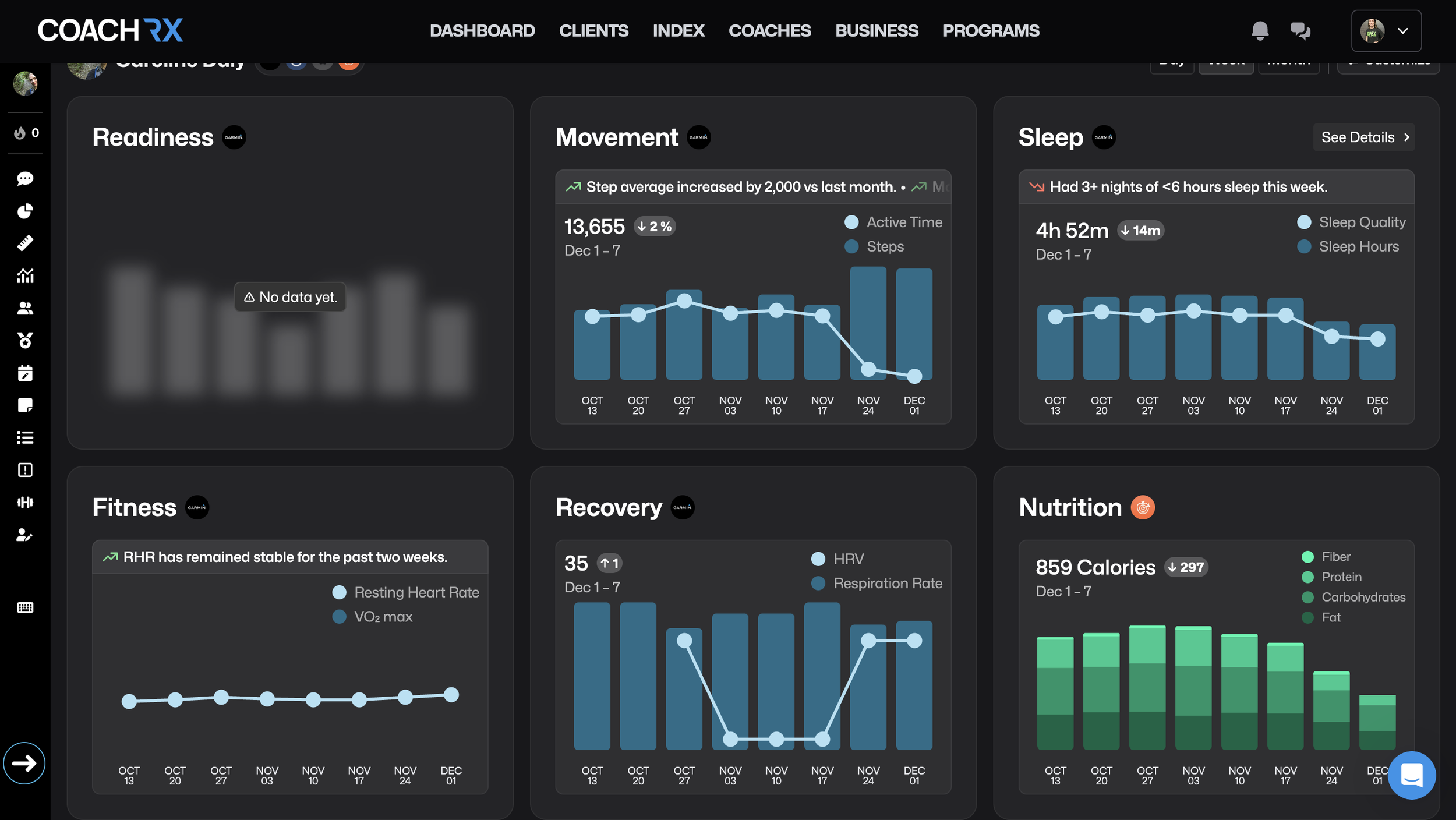The width and height of the screenshot is (1456, 820).
Task: Click the dumbbell exercise sidebar icon
Action: (x=25, y=502)
